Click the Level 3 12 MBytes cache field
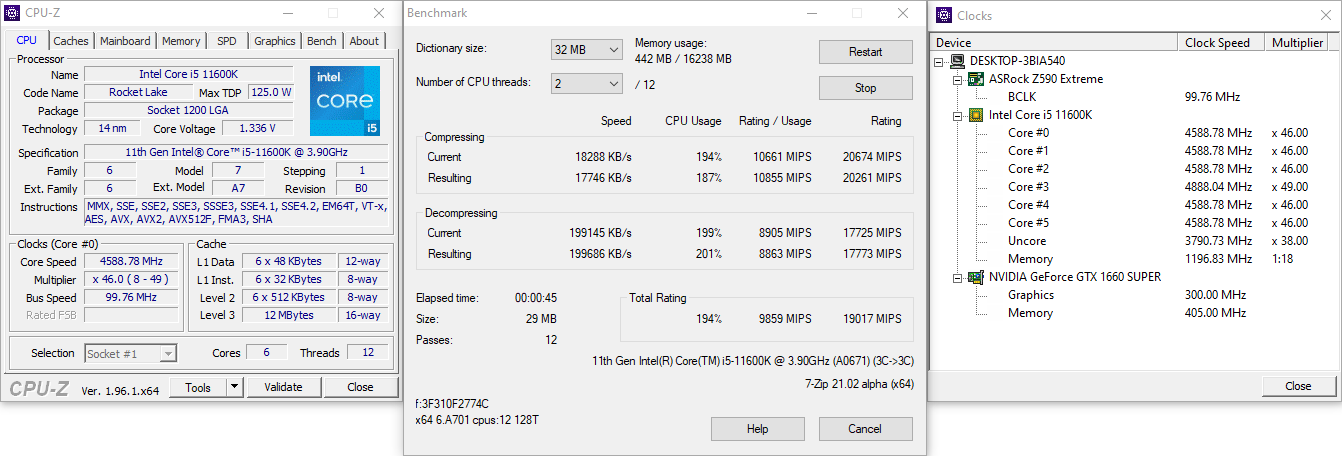This screenshot has height=456, width=1342. (x=289, y=316)
